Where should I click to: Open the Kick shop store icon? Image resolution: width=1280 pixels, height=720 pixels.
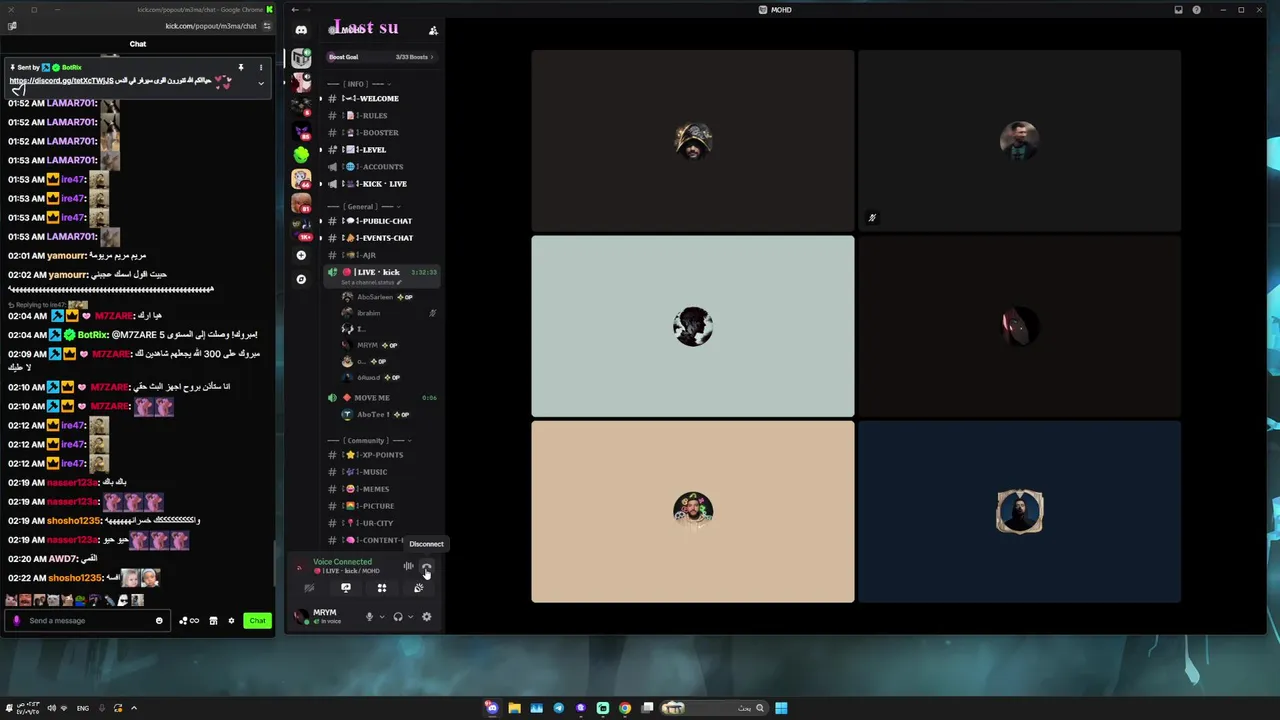click(213, 621)
